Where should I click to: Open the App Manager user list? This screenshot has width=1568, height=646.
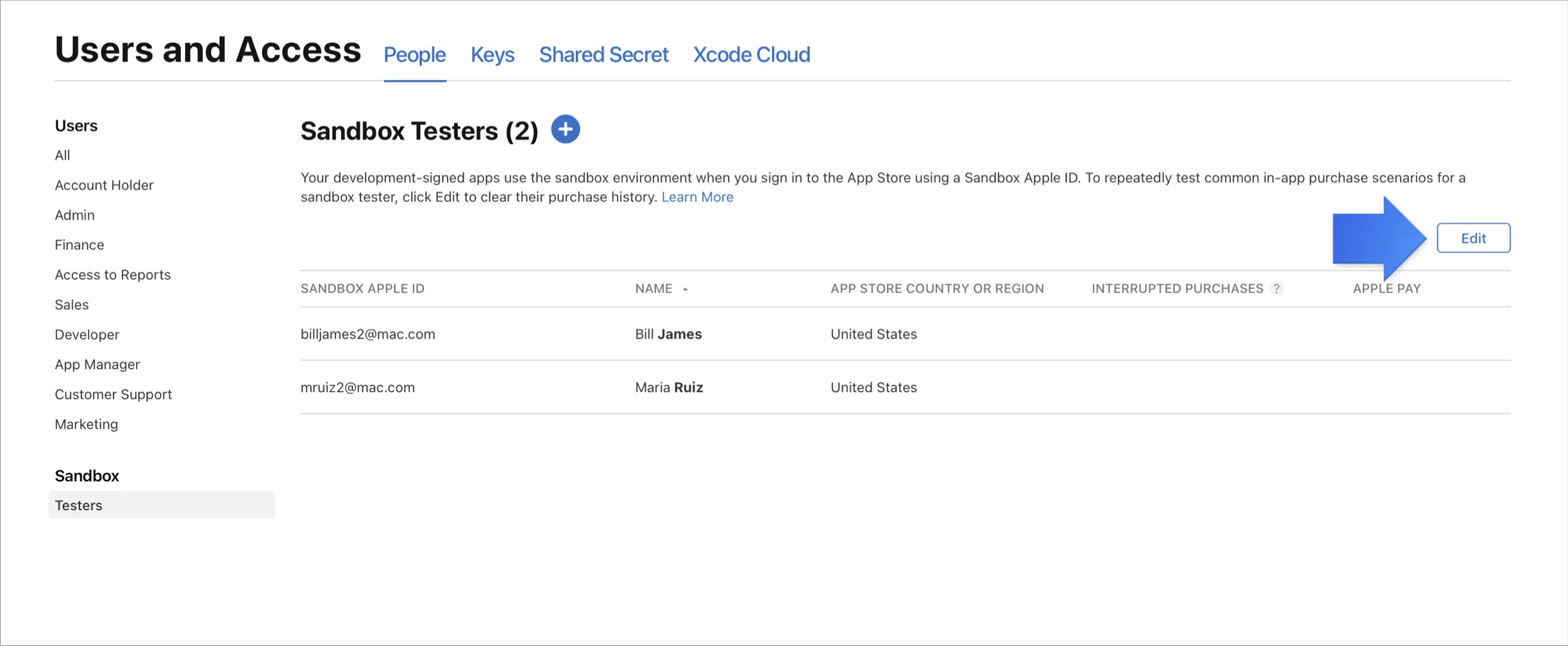(x=97, y=365)
